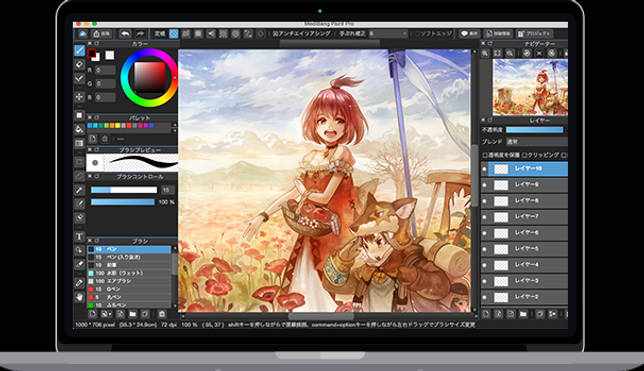This screenshot has height=371, width=644.
Task: Hide レイヤー8 using its visibility dot
Action: pos(485,201)
